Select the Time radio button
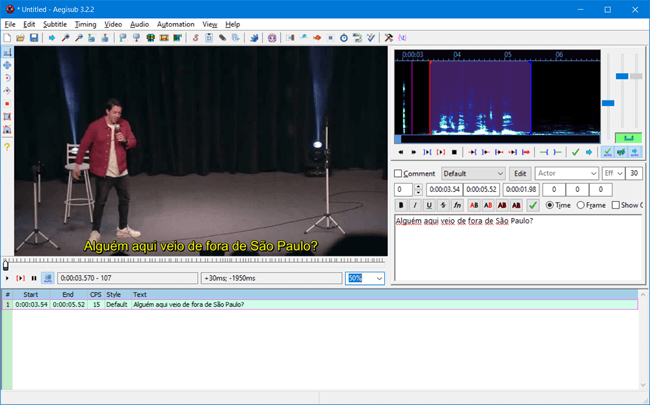This screenshot has width=650, height=405. click(549, 205)
